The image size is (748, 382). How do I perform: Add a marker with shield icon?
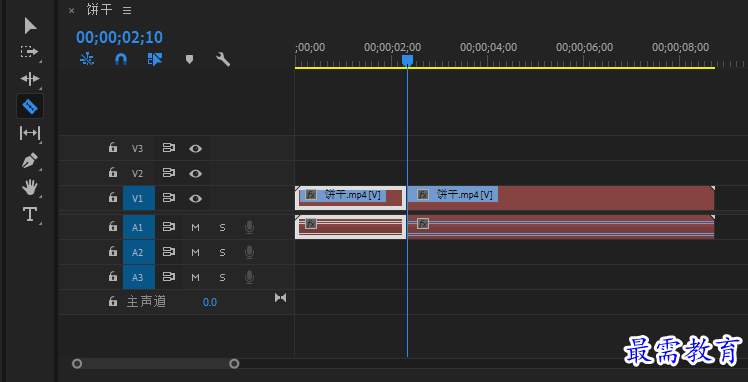189,59
